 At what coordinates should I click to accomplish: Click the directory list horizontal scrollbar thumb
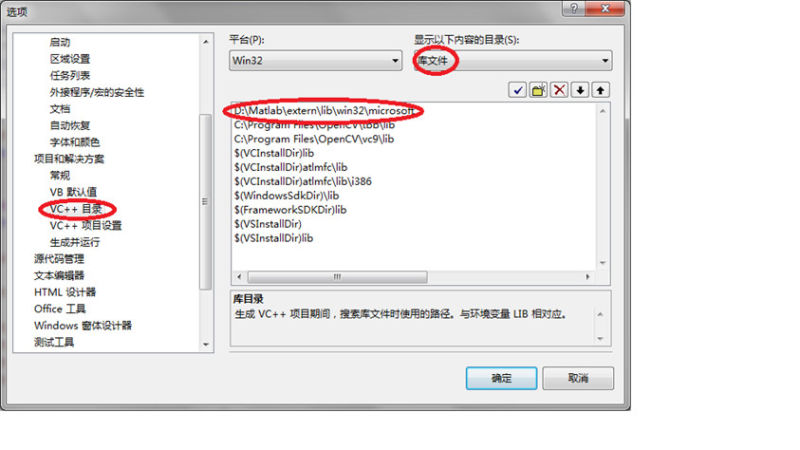point(337,277)
